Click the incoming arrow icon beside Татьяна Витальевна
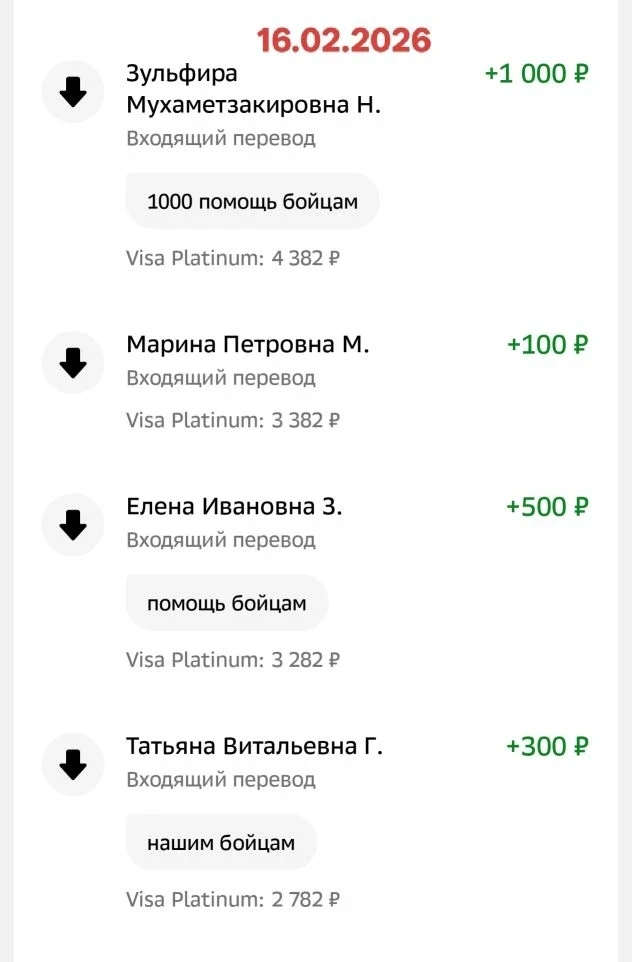The image size is (632, 962). pos(73,765)
